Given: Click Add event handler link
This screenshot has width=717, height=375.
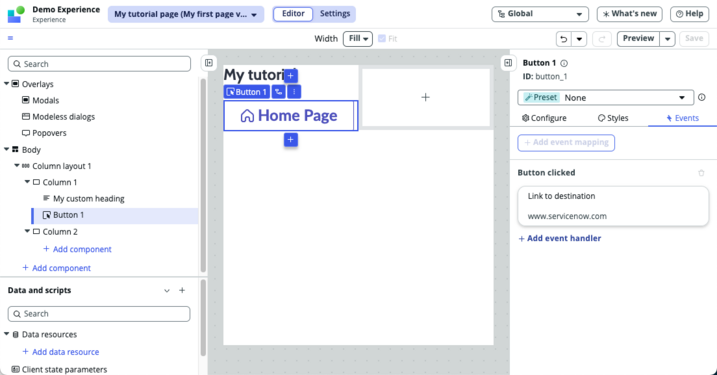Looking at the screenshot, I should [x=560, y=238].
